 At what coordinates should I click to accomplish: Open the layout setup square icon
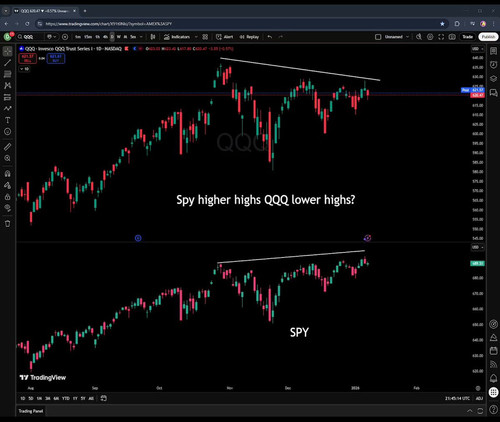pos(378,37)
